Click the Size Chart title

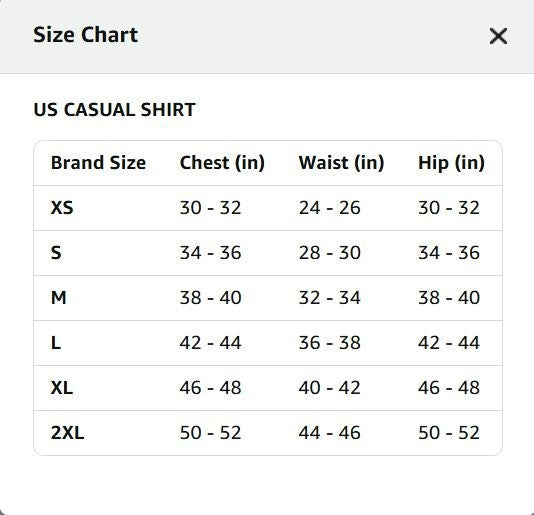(85, 35)
